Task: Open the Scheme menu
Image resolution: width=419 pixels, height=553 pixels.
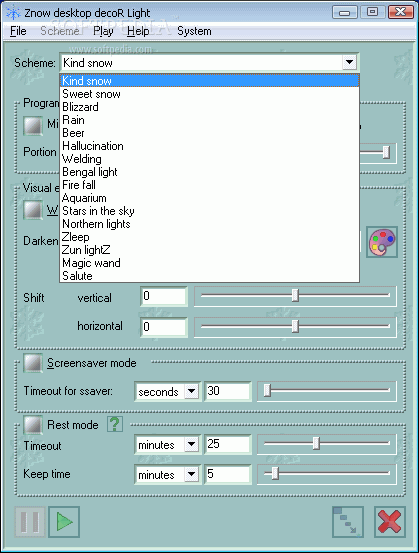Action: pos(60,31)
